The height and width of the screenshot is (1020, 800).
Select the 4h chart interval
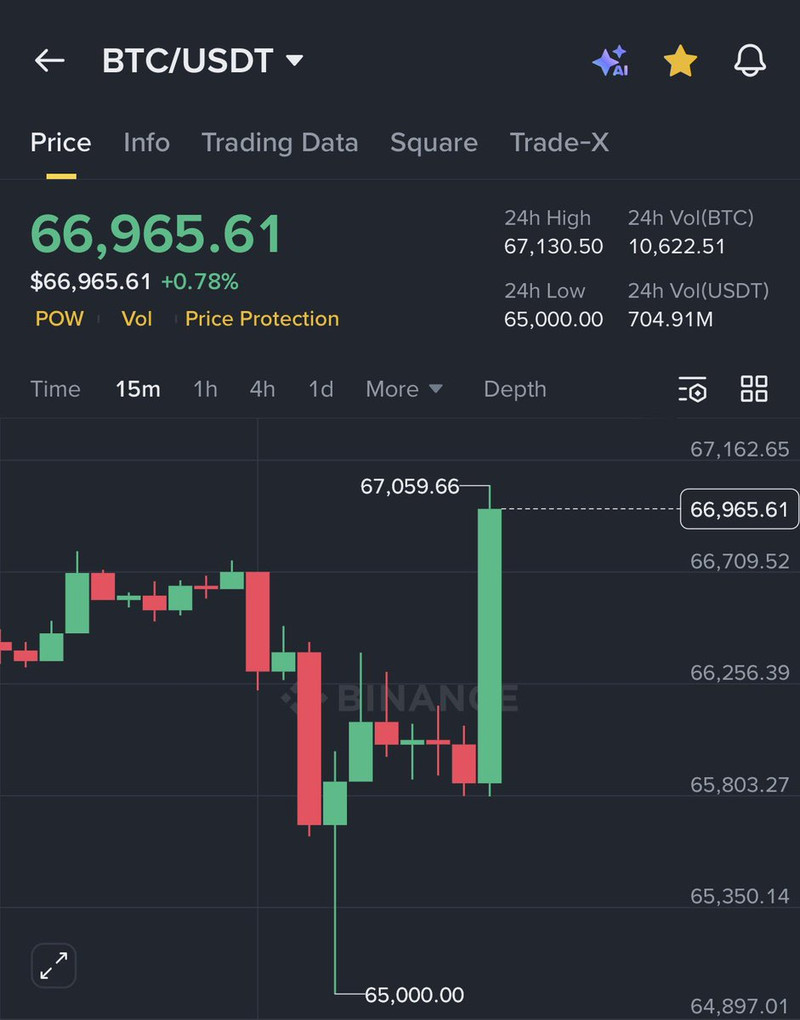tap(262, 389)
